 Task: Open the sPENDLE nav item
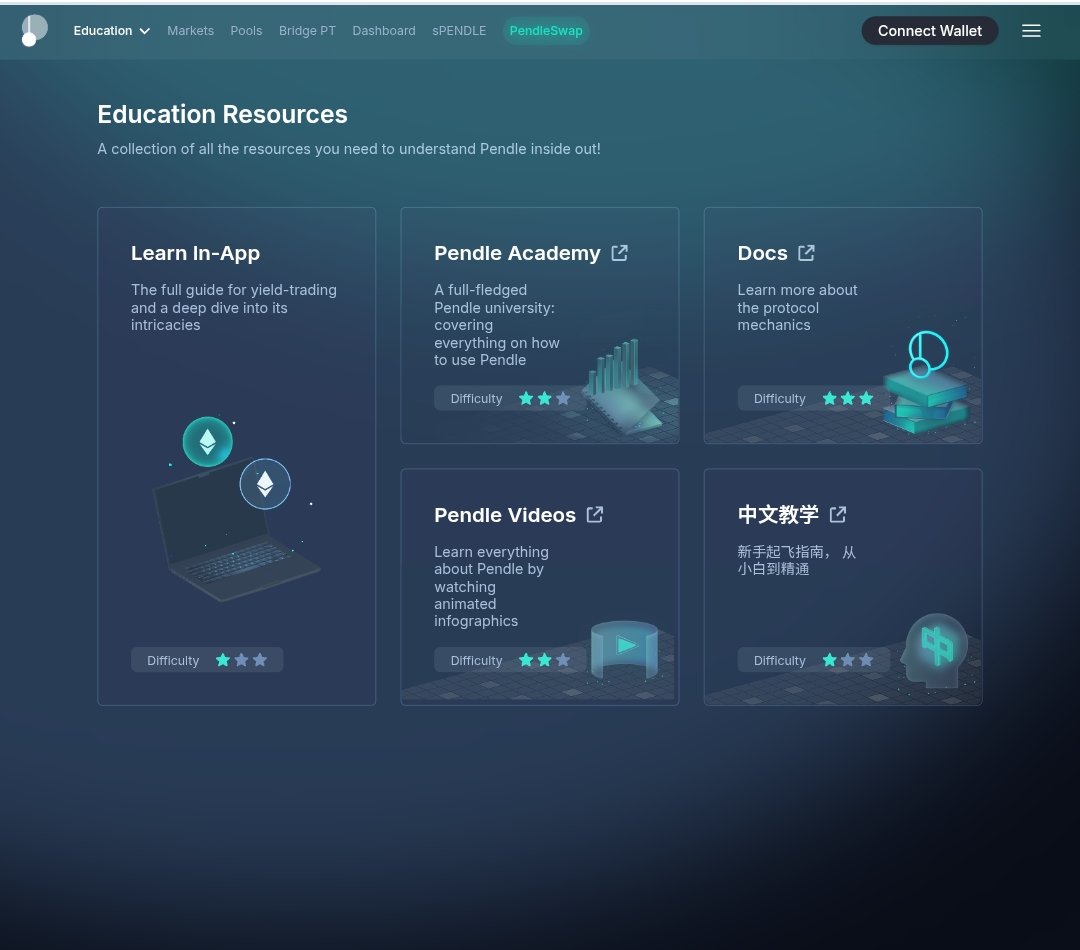tap(459, 31)
